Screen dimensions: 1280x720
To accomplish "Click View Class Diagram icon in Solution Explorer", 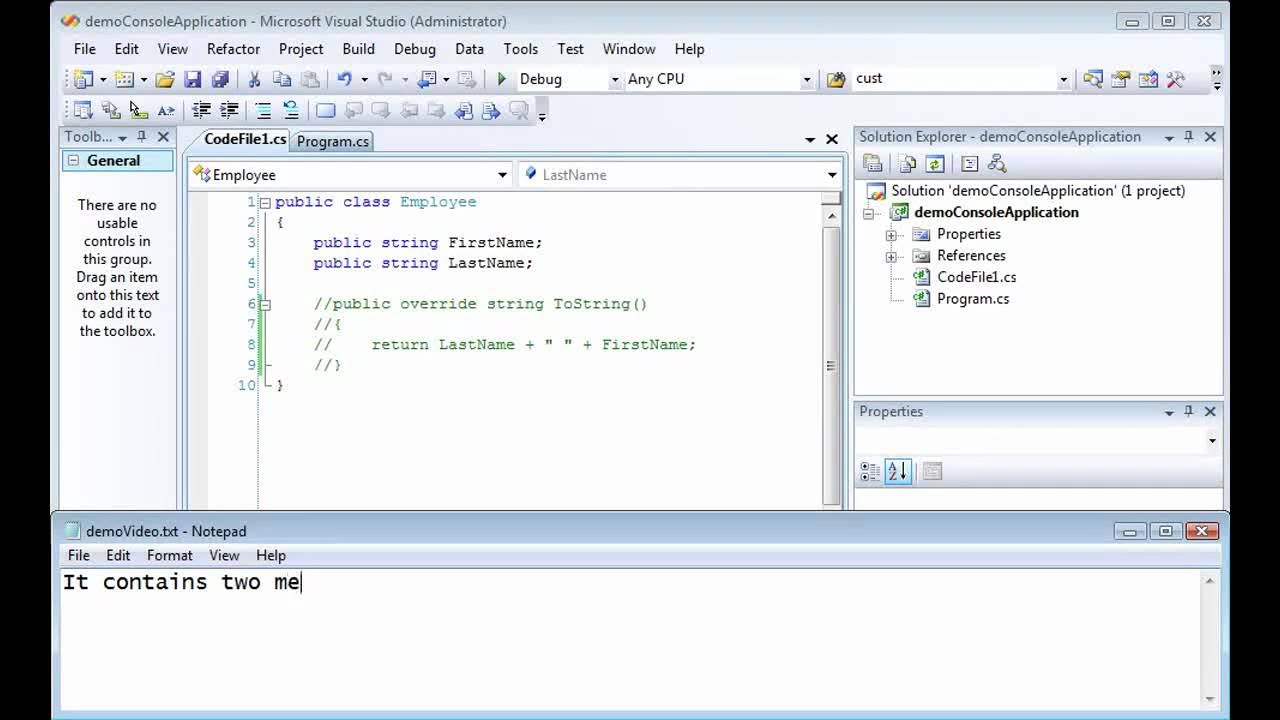I will coord(996,164).
